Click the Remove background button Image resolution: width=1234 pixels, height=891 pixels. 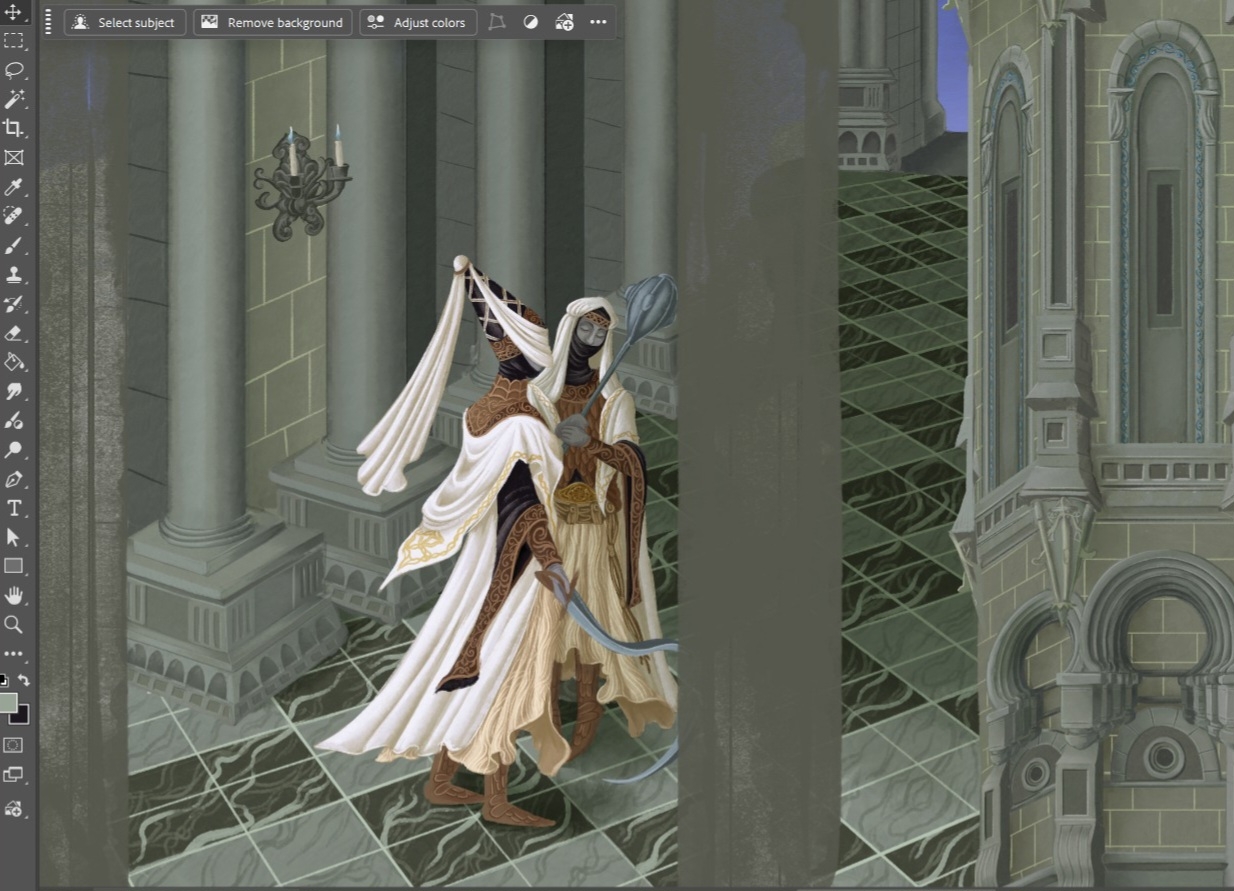272,22
